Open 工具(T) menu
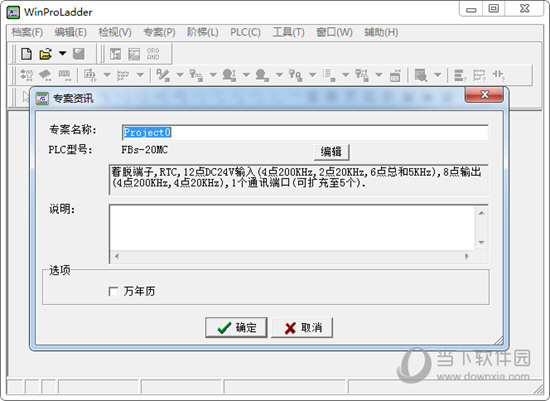The height and width of the screenshot is (401, 550). (x=288, y=32)
